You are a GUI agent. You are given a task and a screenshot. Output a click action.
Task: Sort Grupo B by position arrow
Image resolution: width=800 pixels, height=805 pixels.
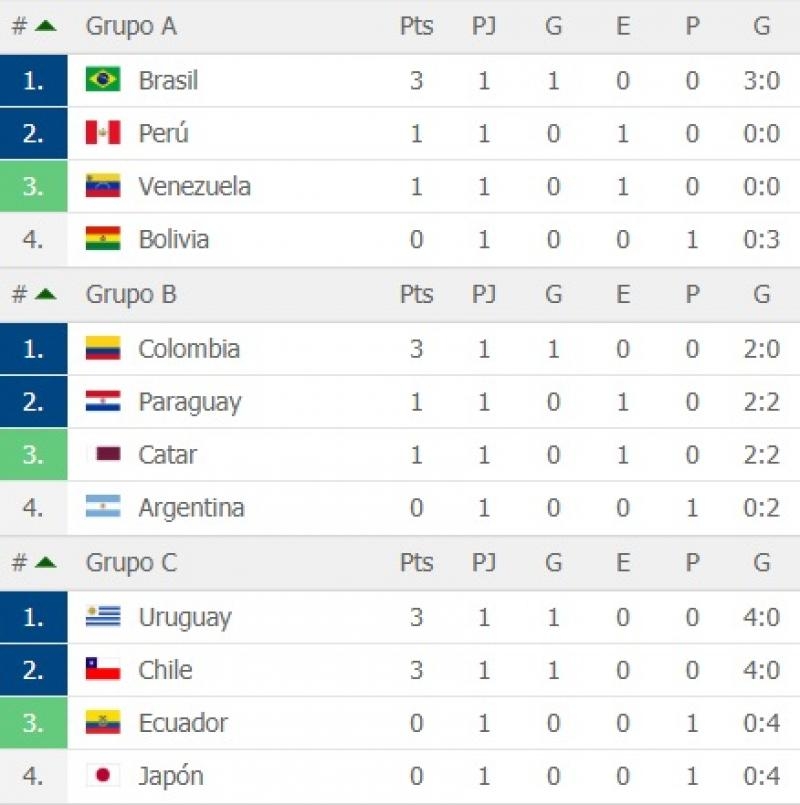(45, 294)
